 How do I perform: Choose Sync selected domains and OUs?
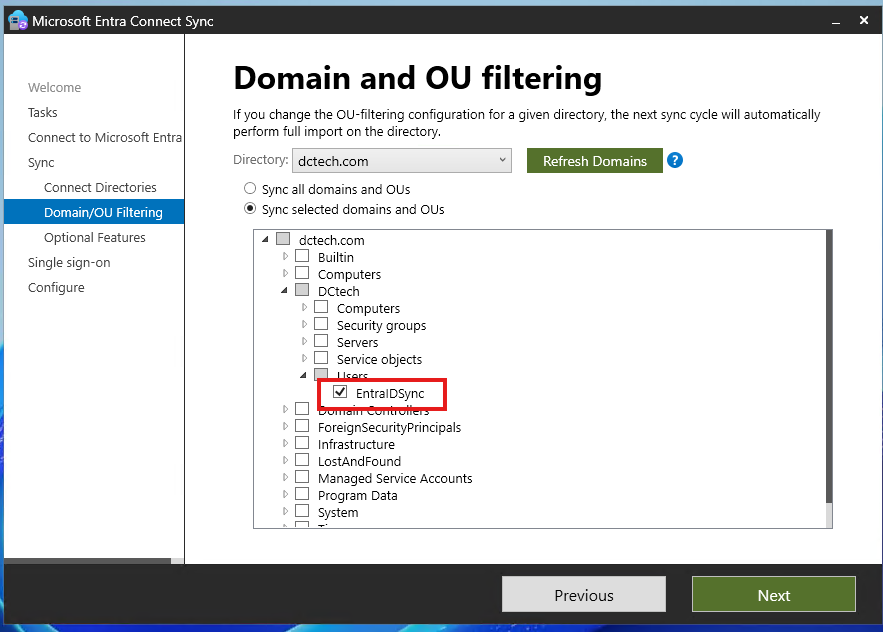(250, 208)
